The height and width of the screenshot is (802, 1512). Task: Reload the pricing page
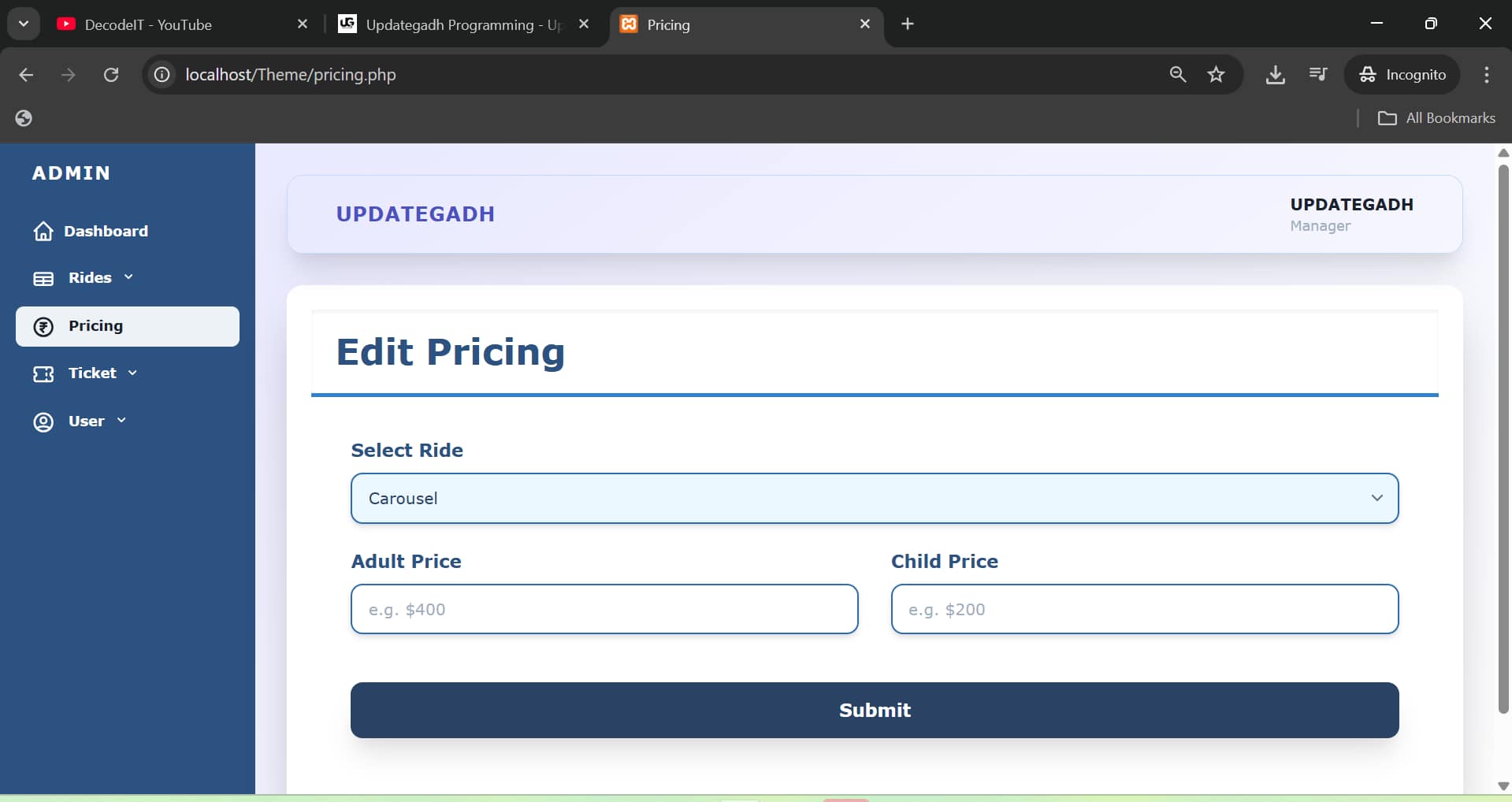click(x=111, y=75)
